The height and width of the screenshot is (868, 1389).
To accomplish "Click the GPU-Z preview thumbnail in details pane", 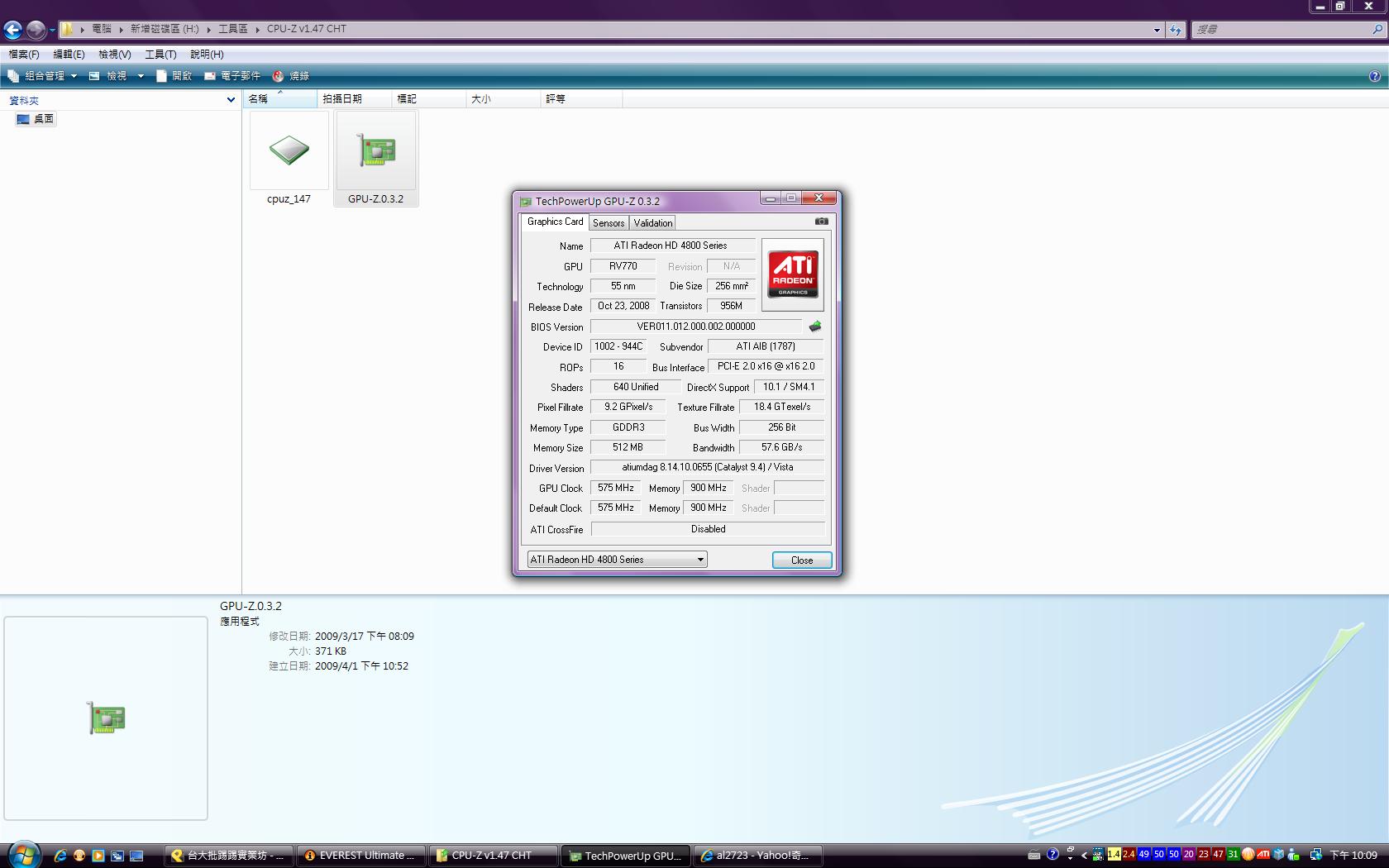I will pyautogui.click(x=106, y=718).
